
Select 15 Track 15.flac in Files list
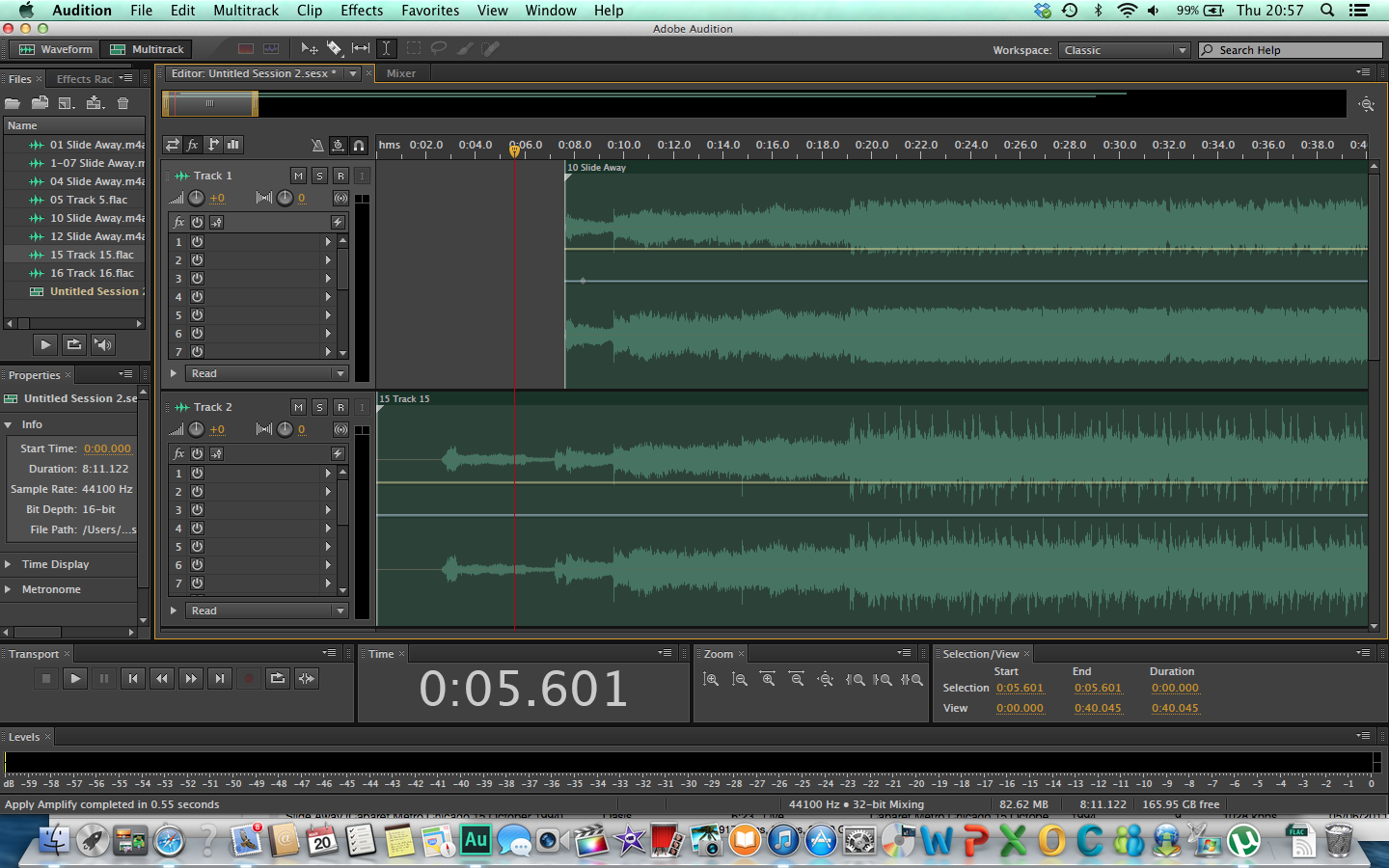point(74,255)
